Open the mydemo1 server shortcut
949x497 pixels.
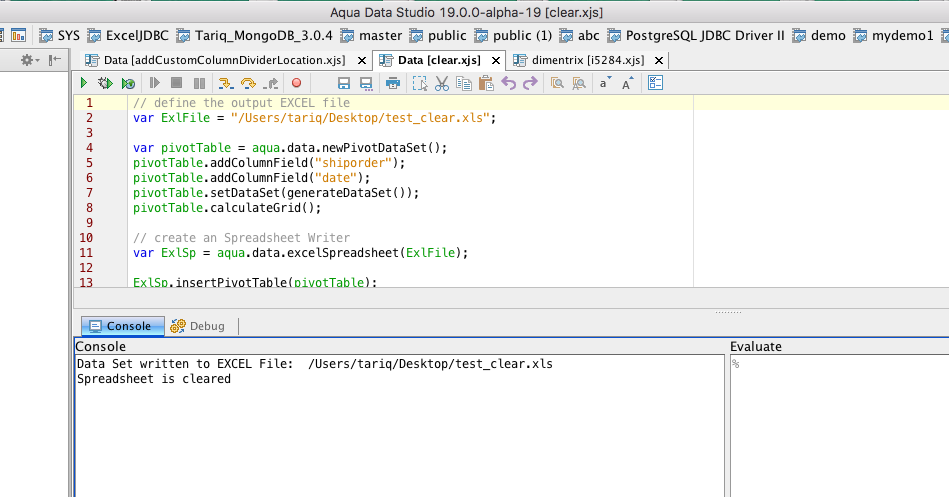click(x=893, y=36)
